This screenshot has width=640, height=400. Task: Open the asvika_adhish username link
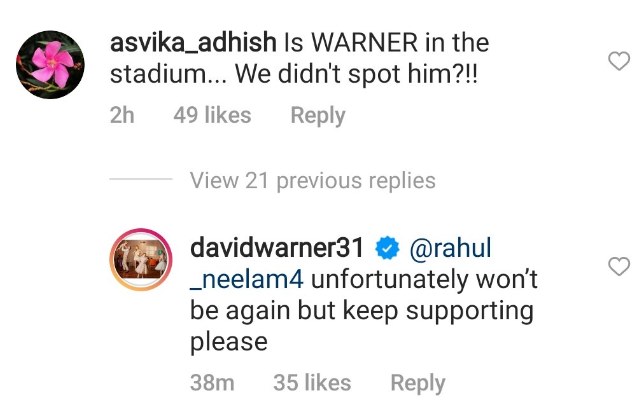(x=193, y=43)
